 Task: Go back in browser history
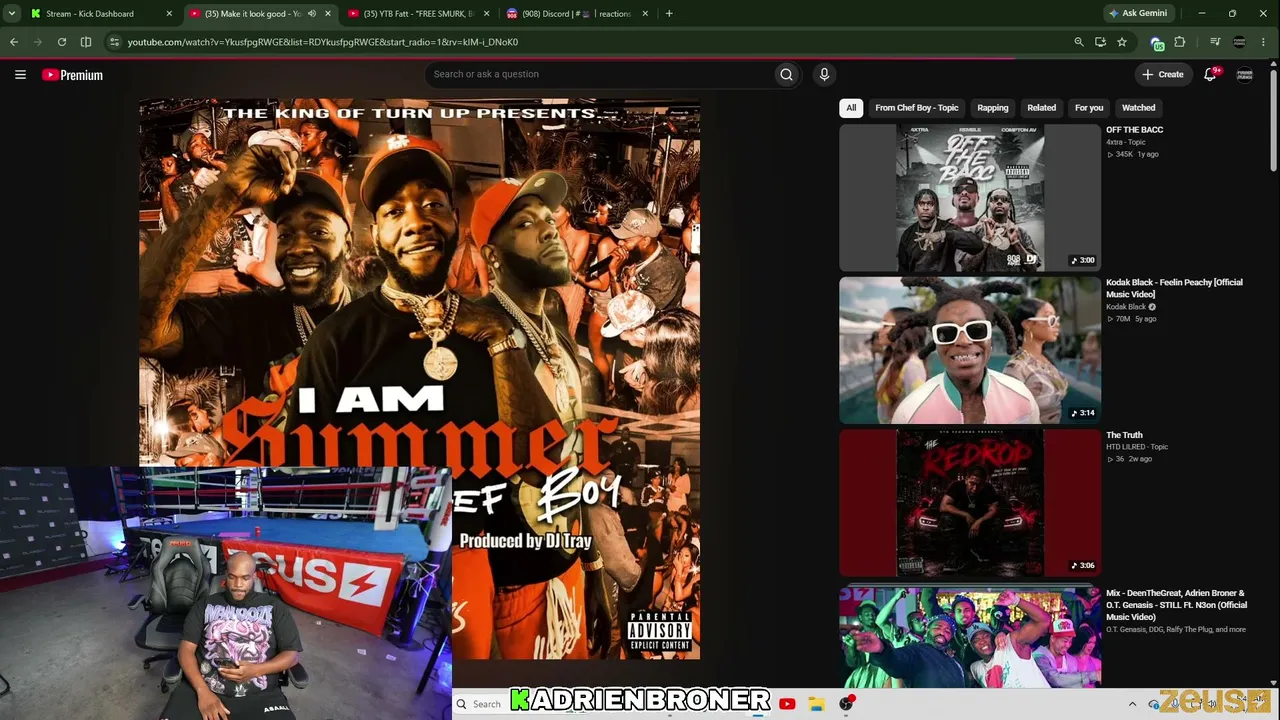tap(14, 42)
